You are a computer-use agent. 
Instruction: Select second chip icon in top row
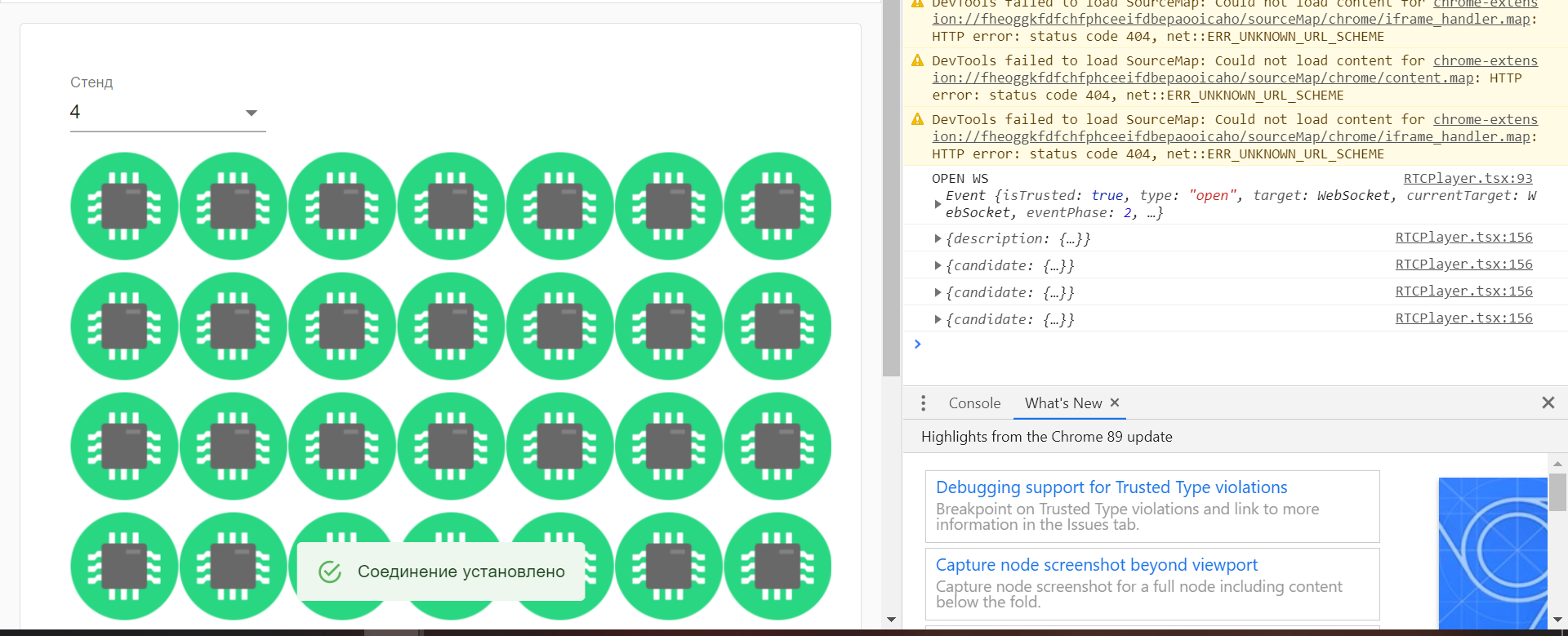tap(233, 206)
